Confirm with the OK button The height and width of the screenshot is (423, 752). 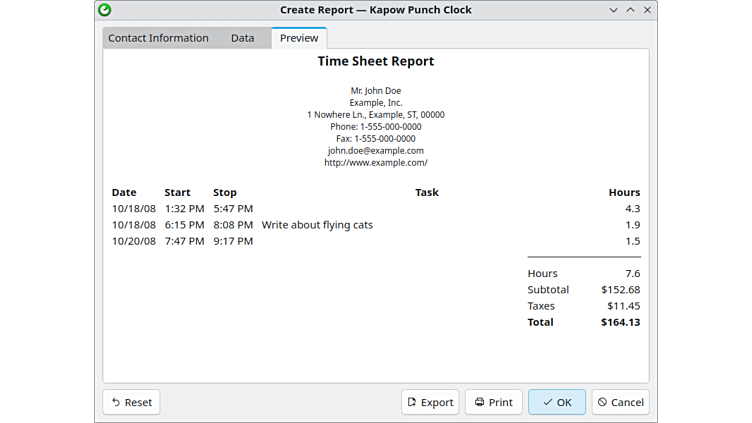click(557, 402)
